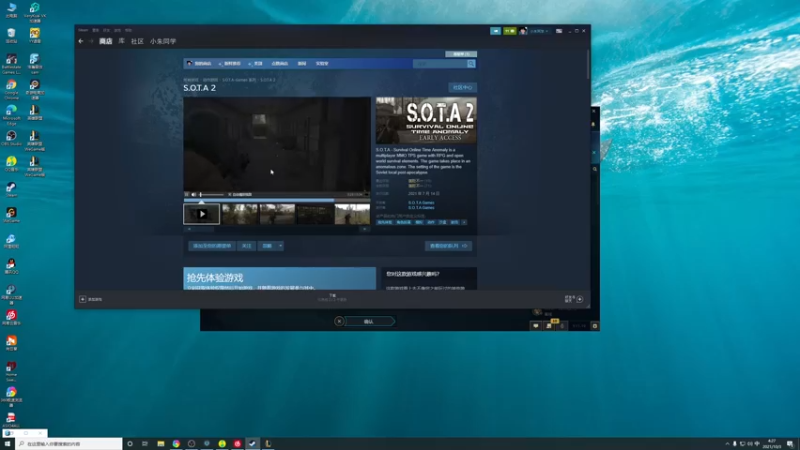Click the thumbnail strip left scroll arrow
The height and width of the screenshot is (450, 800).
pos(189,229)
